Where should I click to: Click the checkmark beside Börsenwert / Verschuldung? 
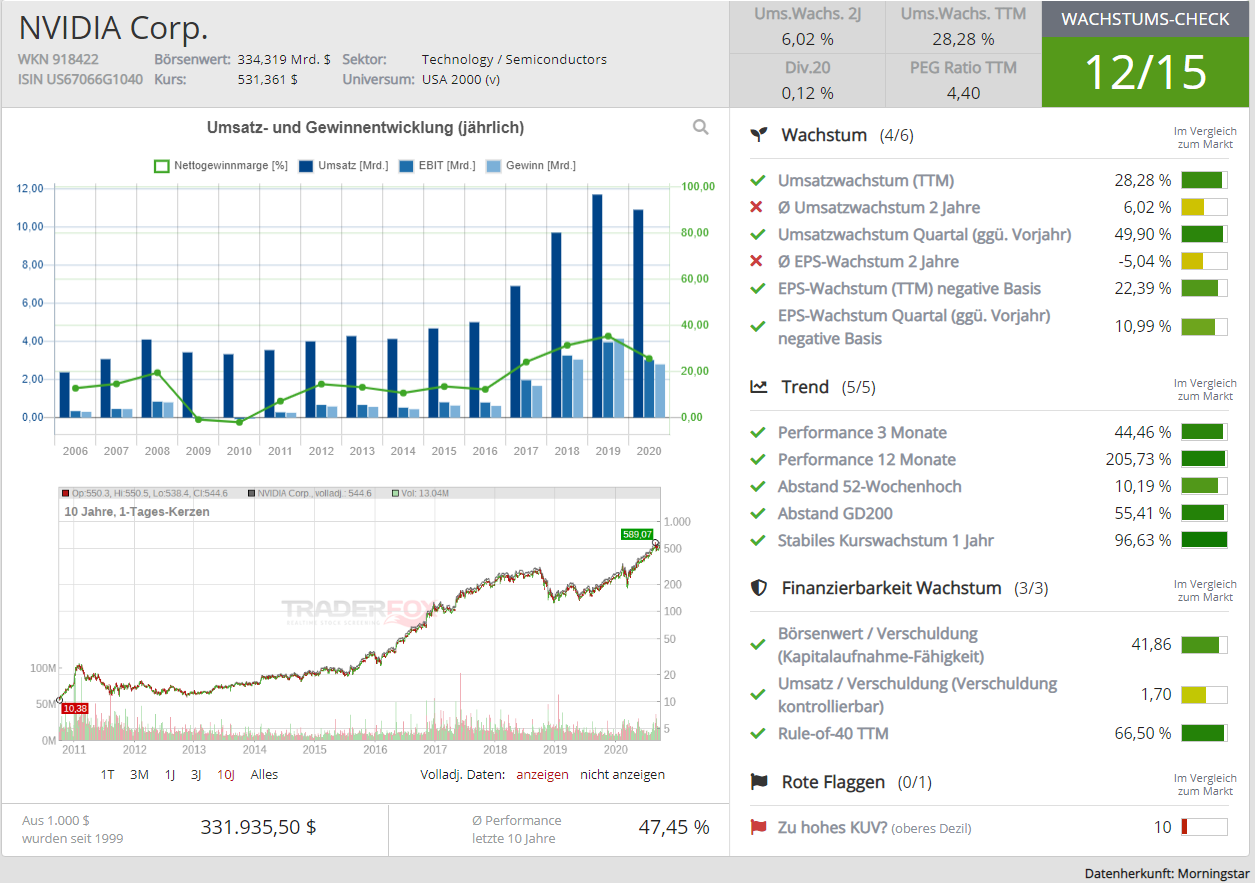tap(757, 644)
